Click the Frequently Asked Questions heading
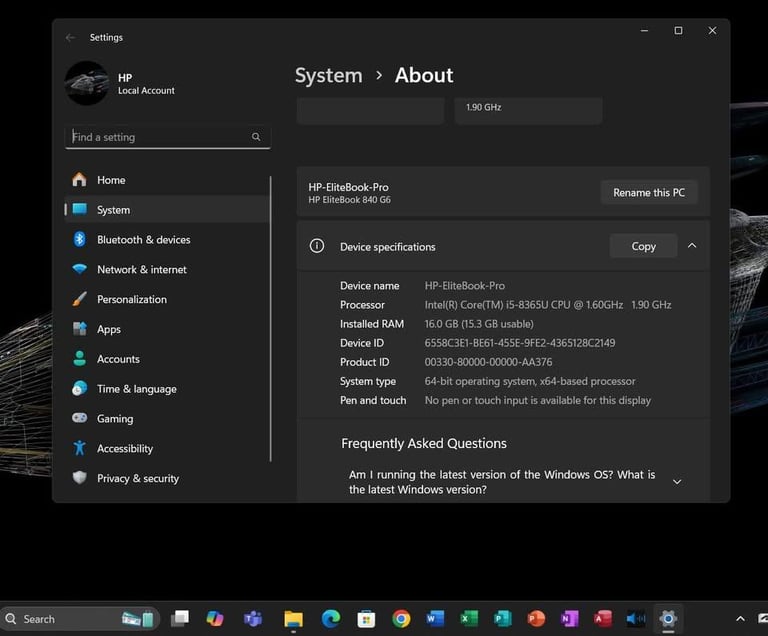 [424, 443]
